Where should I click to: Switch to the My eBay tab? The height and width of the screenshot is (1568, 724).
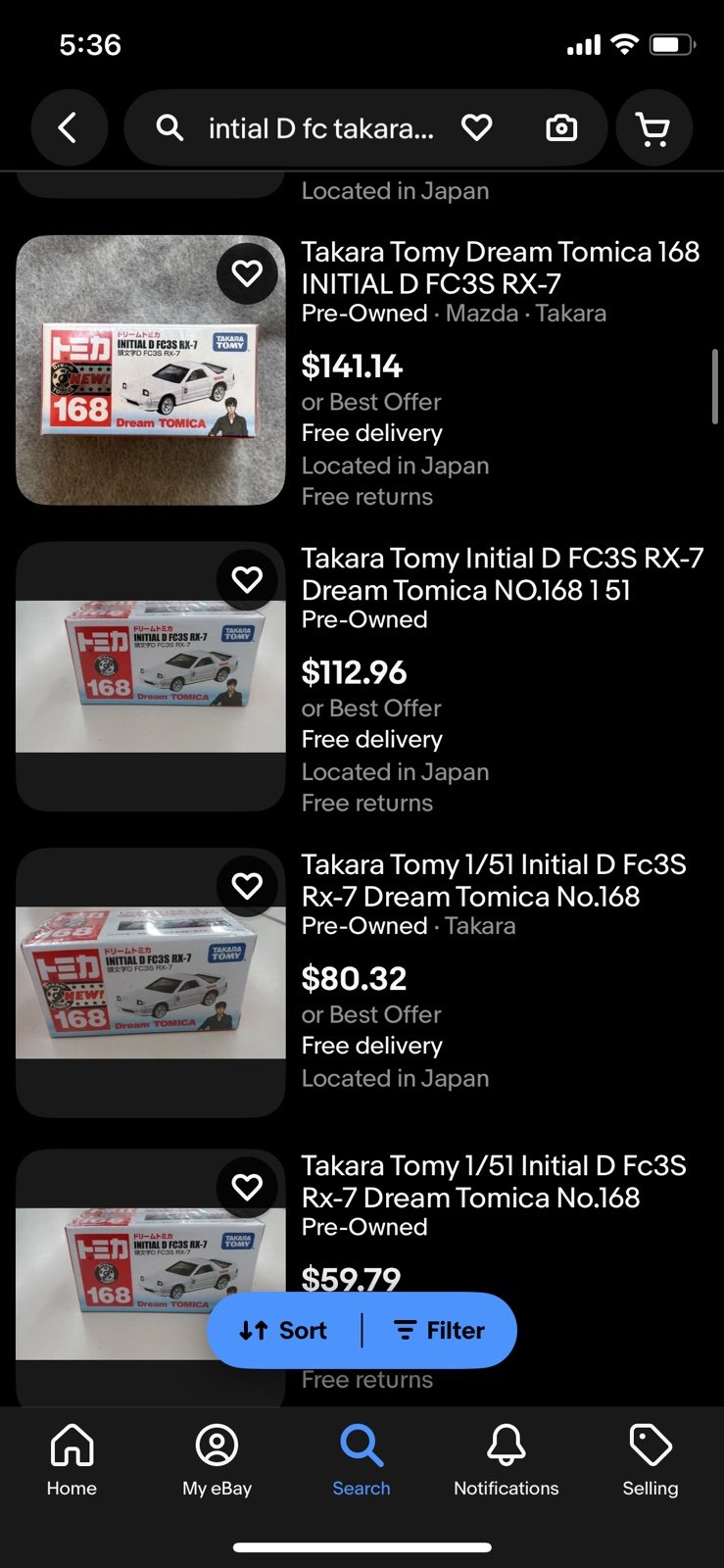[217, 1460]
